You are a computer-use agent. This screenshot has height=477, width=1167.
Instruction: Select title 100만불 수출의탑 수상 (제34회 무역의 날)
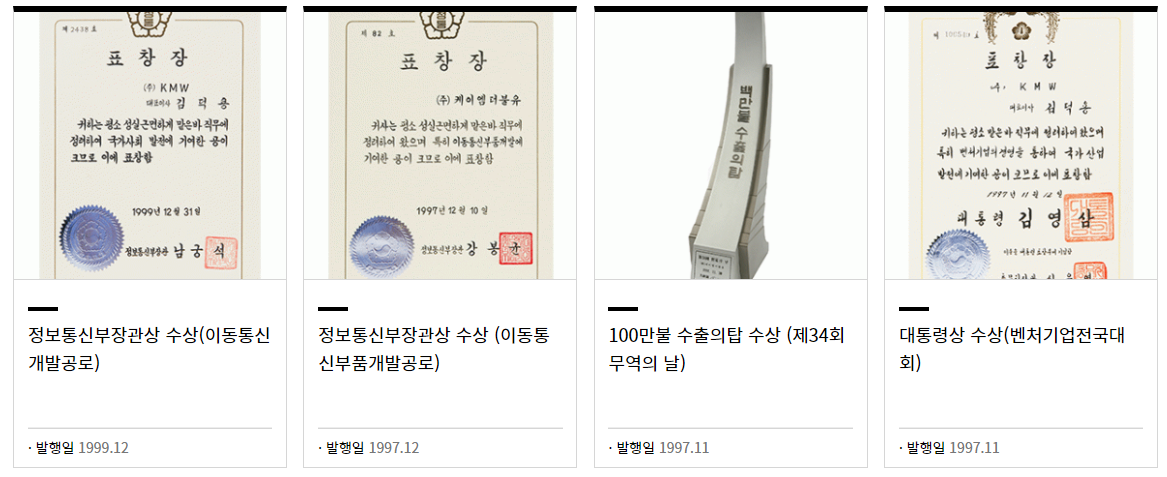click(726, 350)
